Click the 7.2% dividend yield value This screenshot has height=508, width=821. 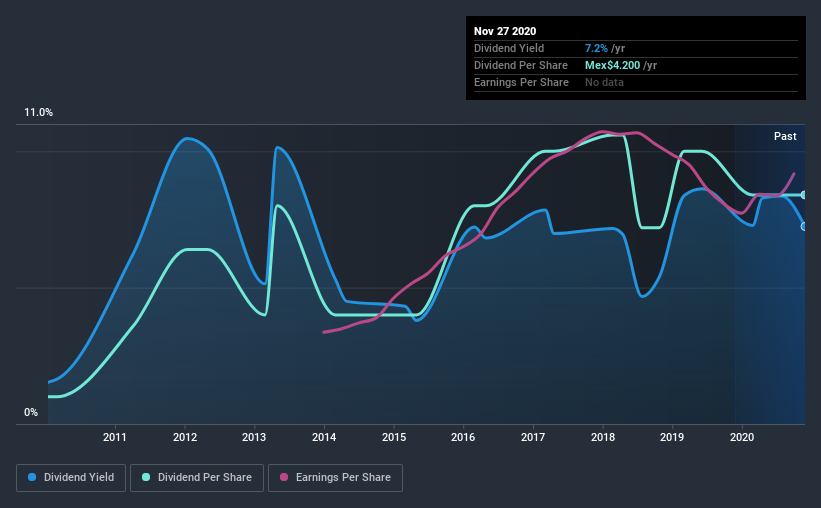click(x=596, y=49)
